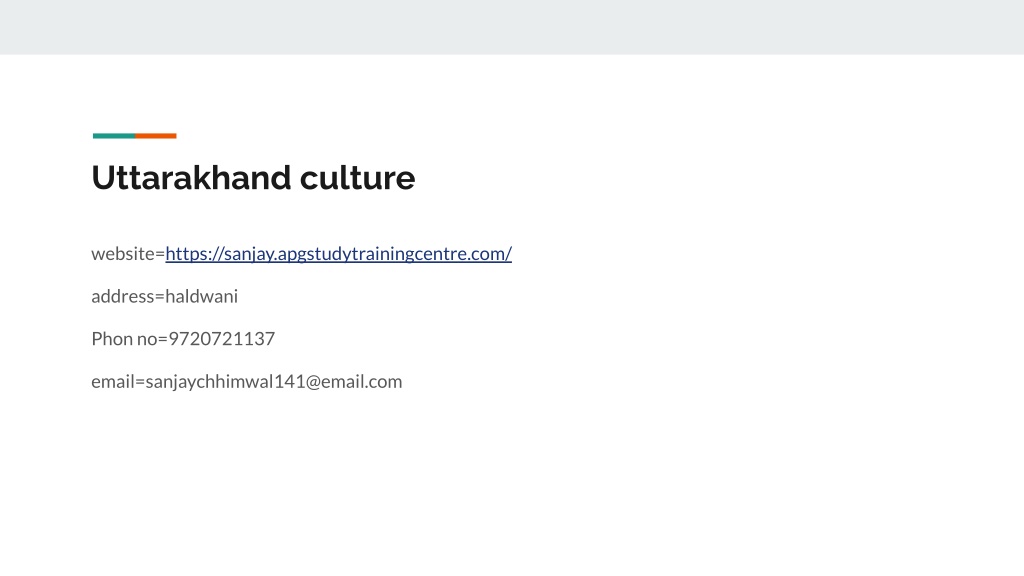Open the sanjay.apgstudytrainingcentre.com hyperlink
The height and width of the screenshot is (576, 1024).
coord(338,253)
